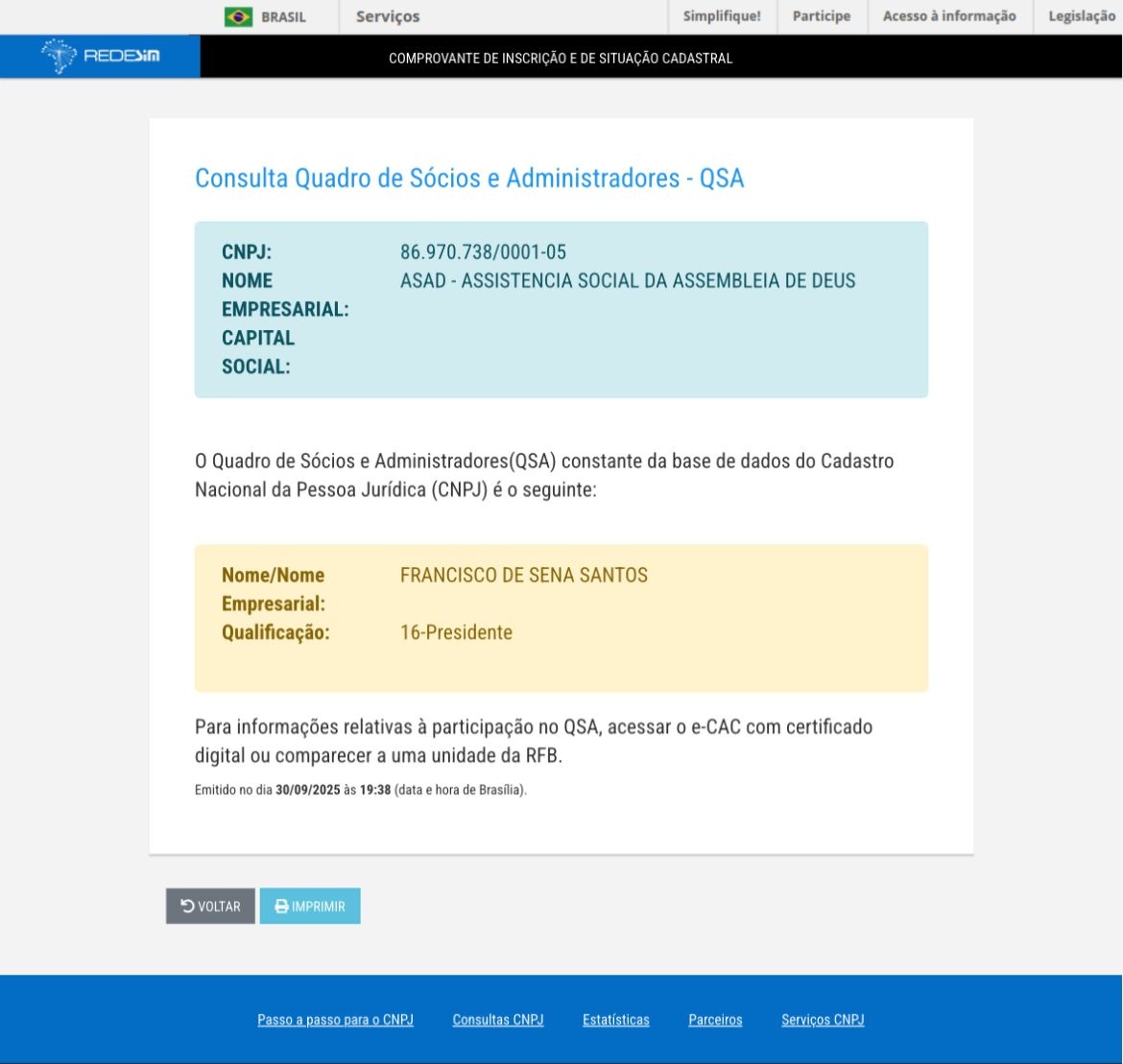Print the page with IMPRIMIR button

310,906
